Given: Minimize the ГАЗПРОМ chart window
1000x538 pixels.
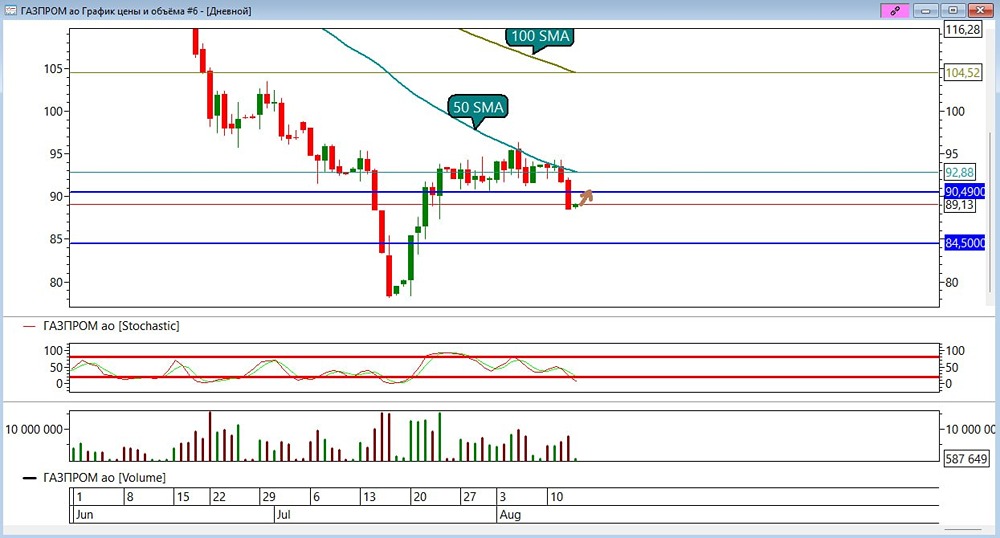Looking at the screenshot, I should click(x=925, y=10).
